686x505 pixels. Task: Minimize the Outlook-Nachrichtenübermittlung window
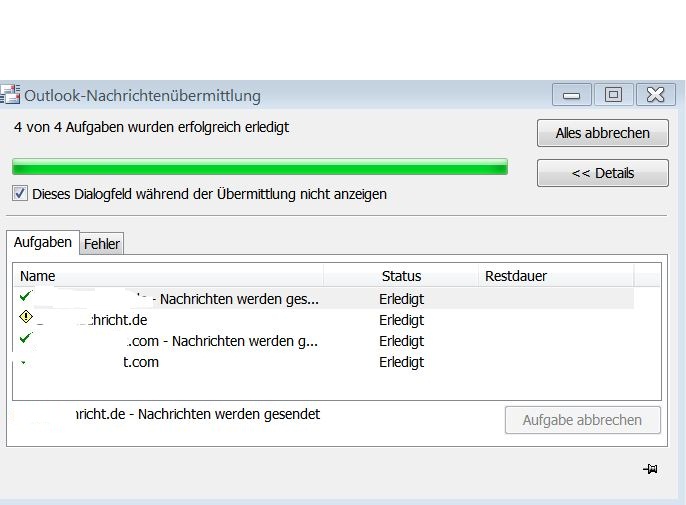571,95
